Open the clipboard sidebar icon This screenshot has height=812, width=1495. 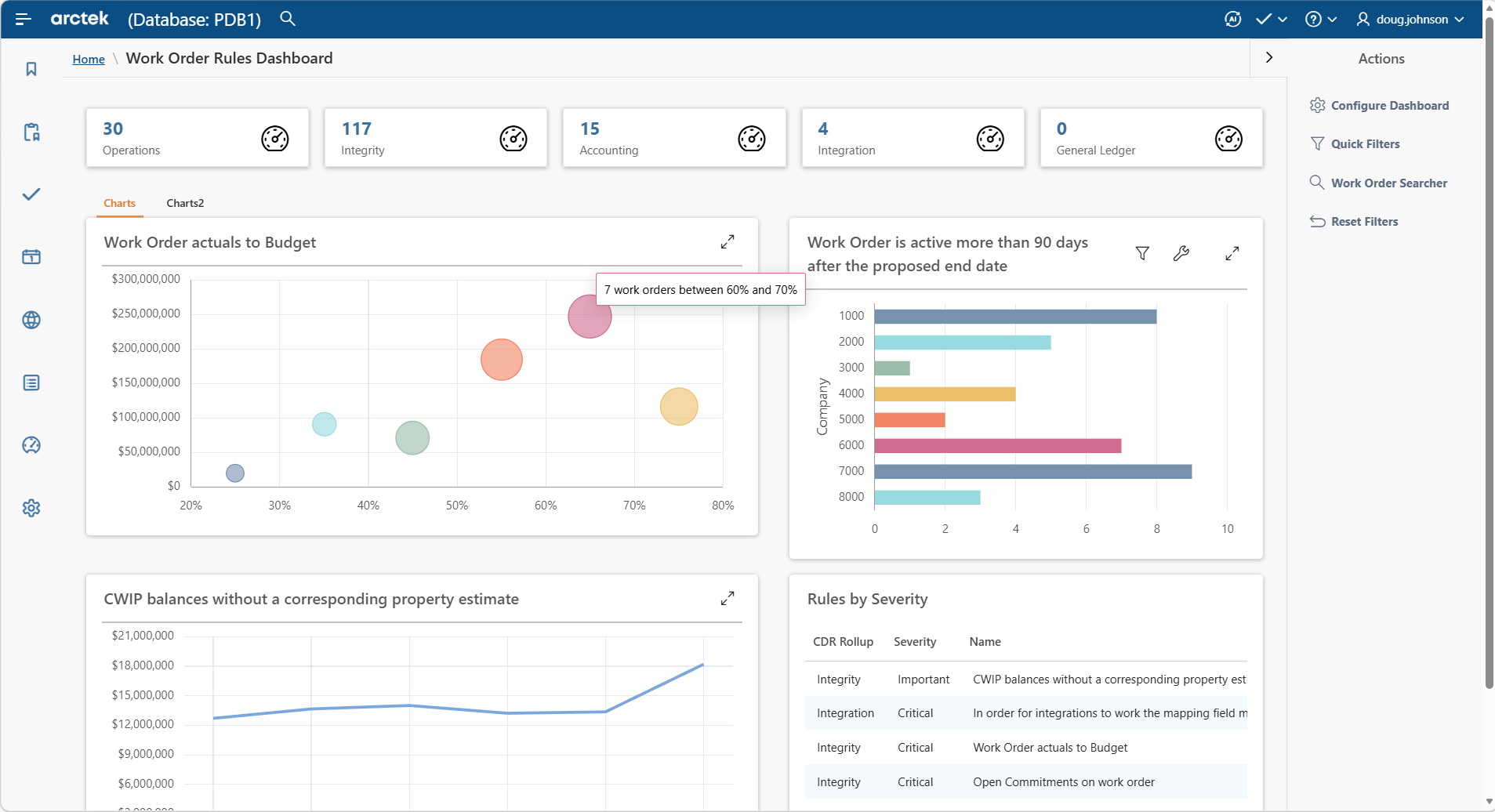(x=31, y=132)
